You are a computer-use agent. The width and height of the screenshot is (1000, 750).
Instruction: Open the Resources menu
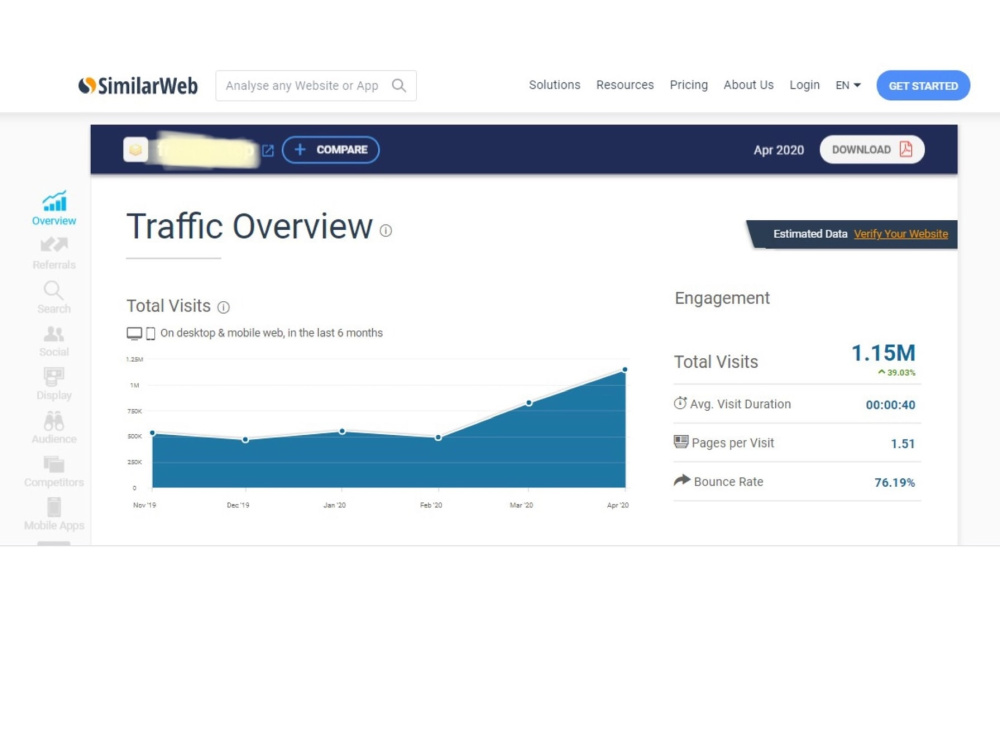(x=625, y=85)
